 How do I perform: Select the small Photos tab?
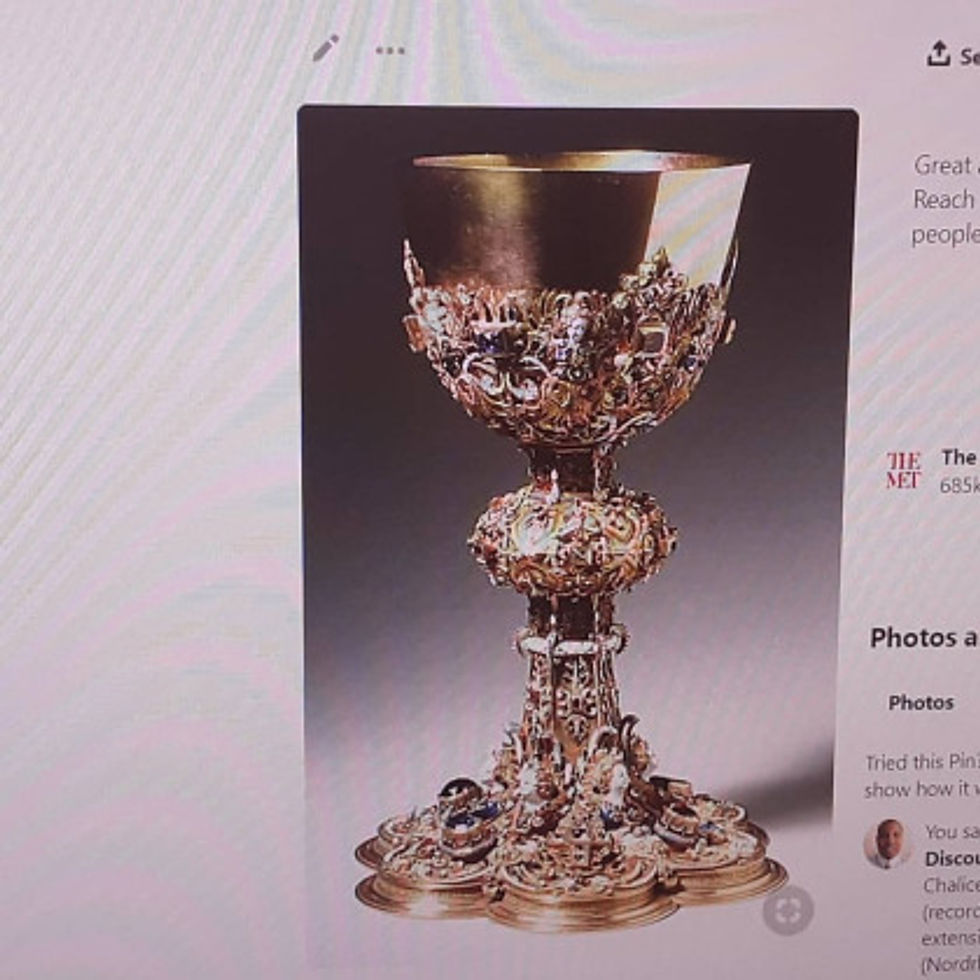(921, 702)
